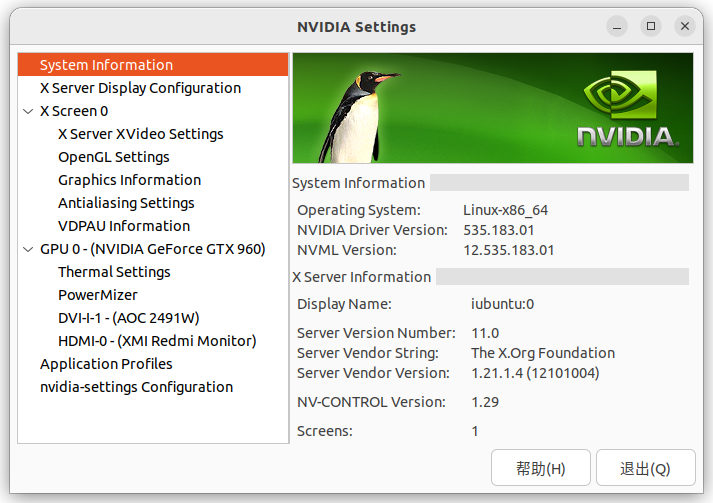
Task: Maximize the NVIDIA Settings window
Action: tap(651, 26)
